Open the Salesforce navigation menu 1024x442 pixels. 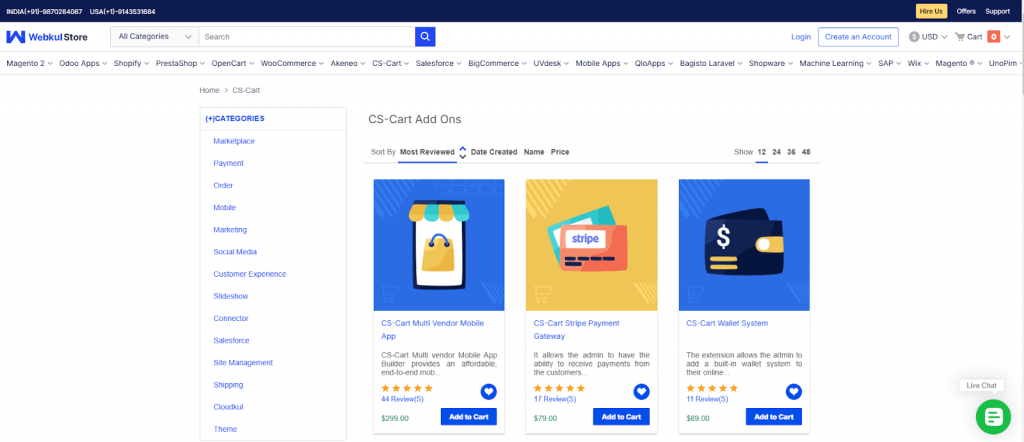pos(438,63)
